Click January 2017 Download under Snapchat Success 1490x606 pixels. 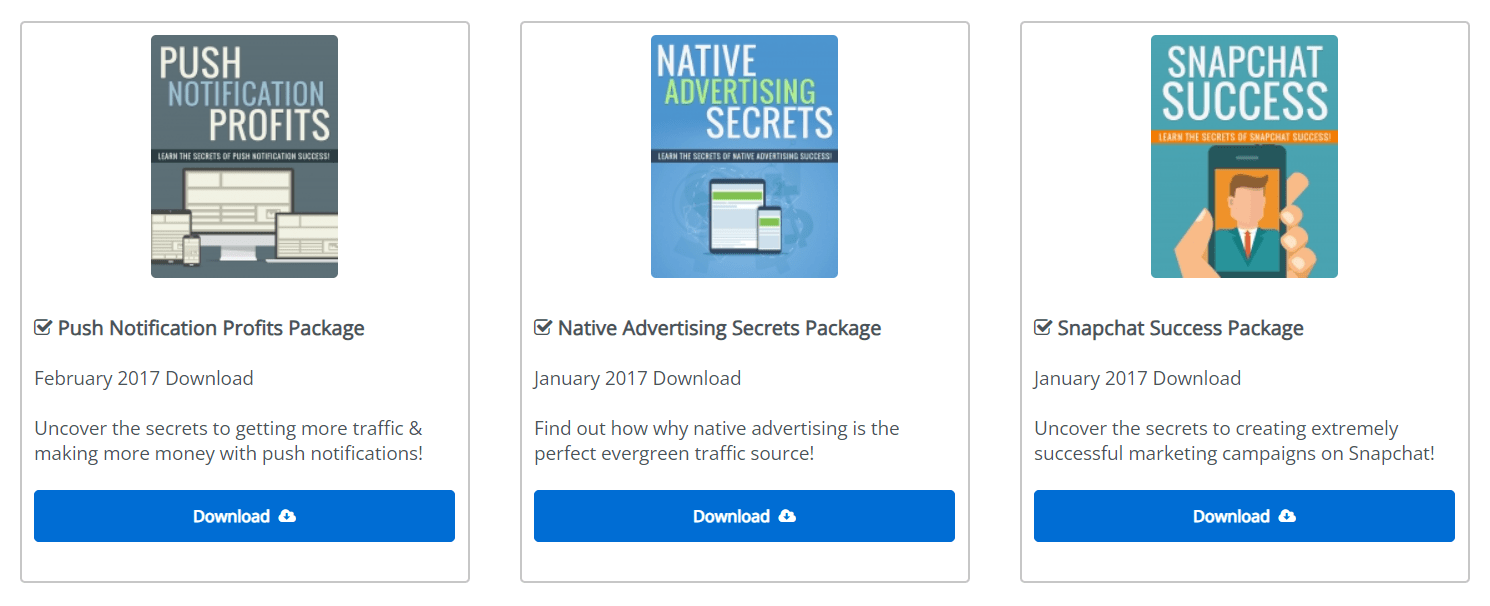(x=1137, y=378)
